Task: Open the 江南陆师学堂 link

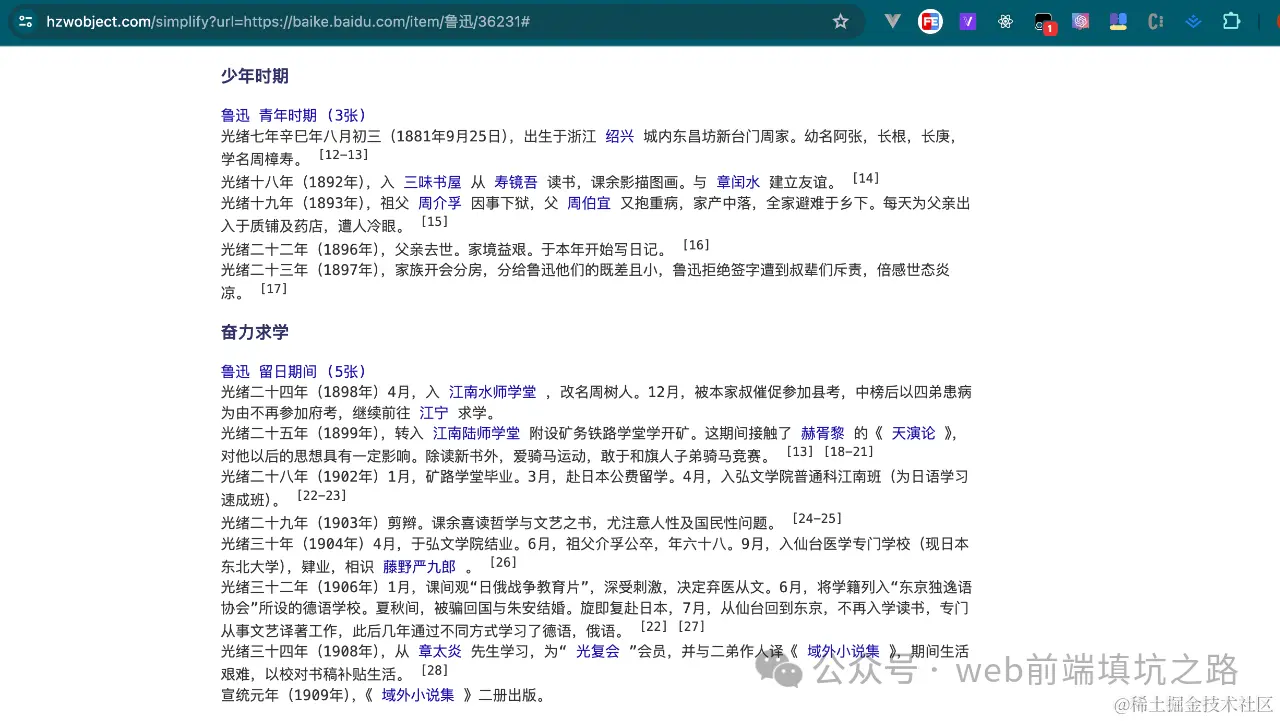Action: [476, 433]
